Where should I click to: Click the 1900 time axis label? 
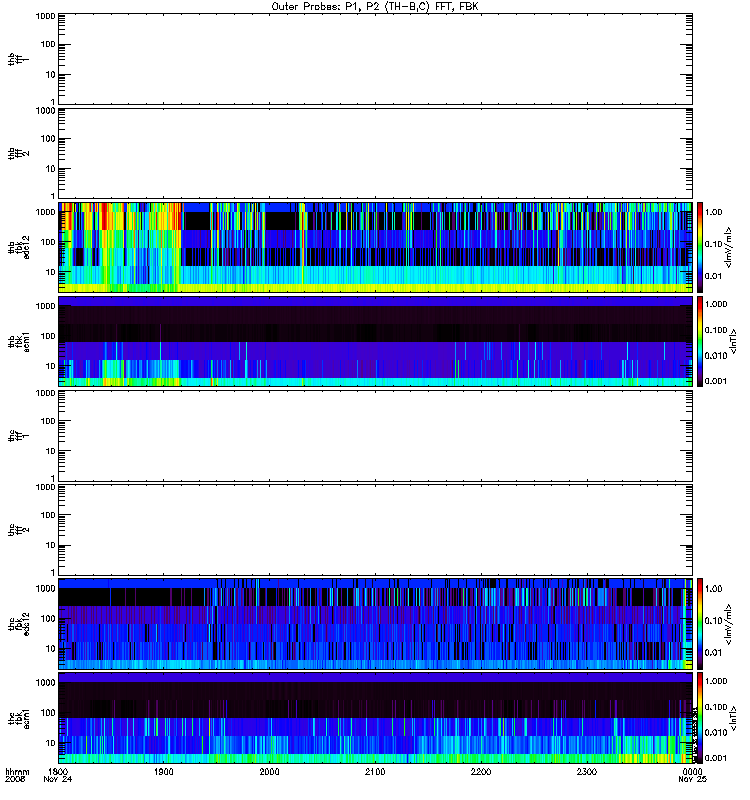(x=163, y=771)
